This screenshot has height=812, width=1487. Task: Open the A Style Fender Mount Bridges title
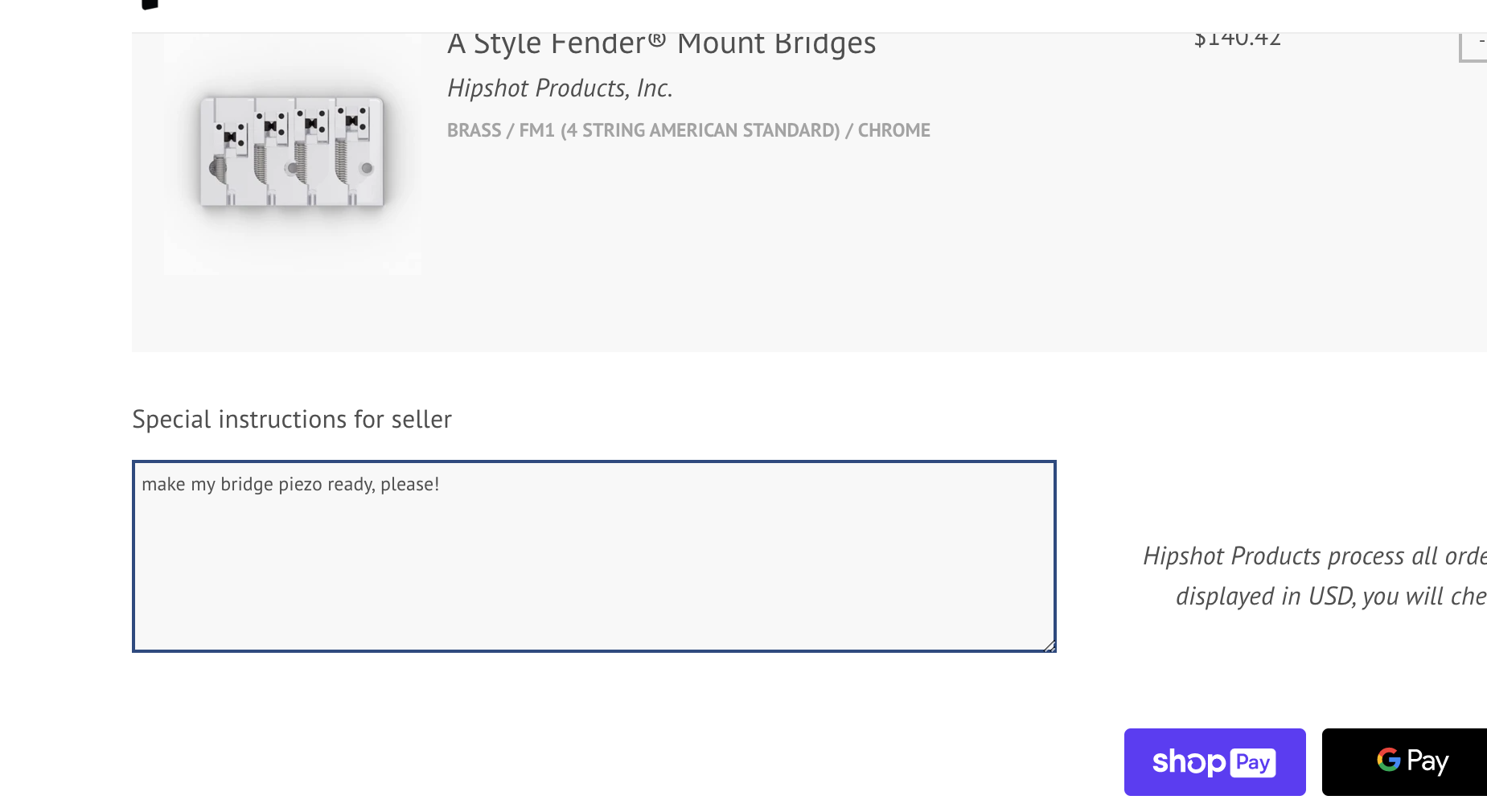coord(661,43)
